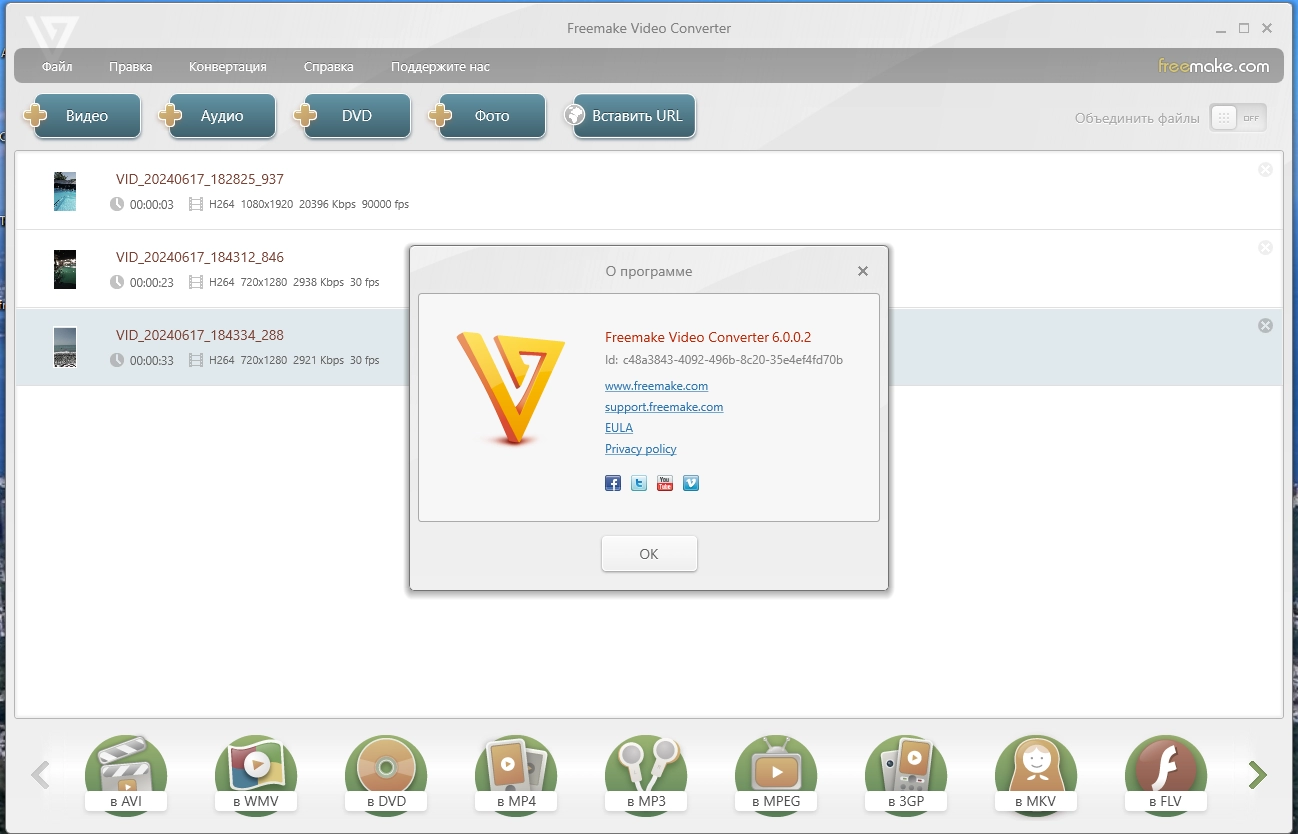The height and width of the screenshot is (834, 1298).
Task: Convert to MPEG format
Action: [x=776, y=774]
